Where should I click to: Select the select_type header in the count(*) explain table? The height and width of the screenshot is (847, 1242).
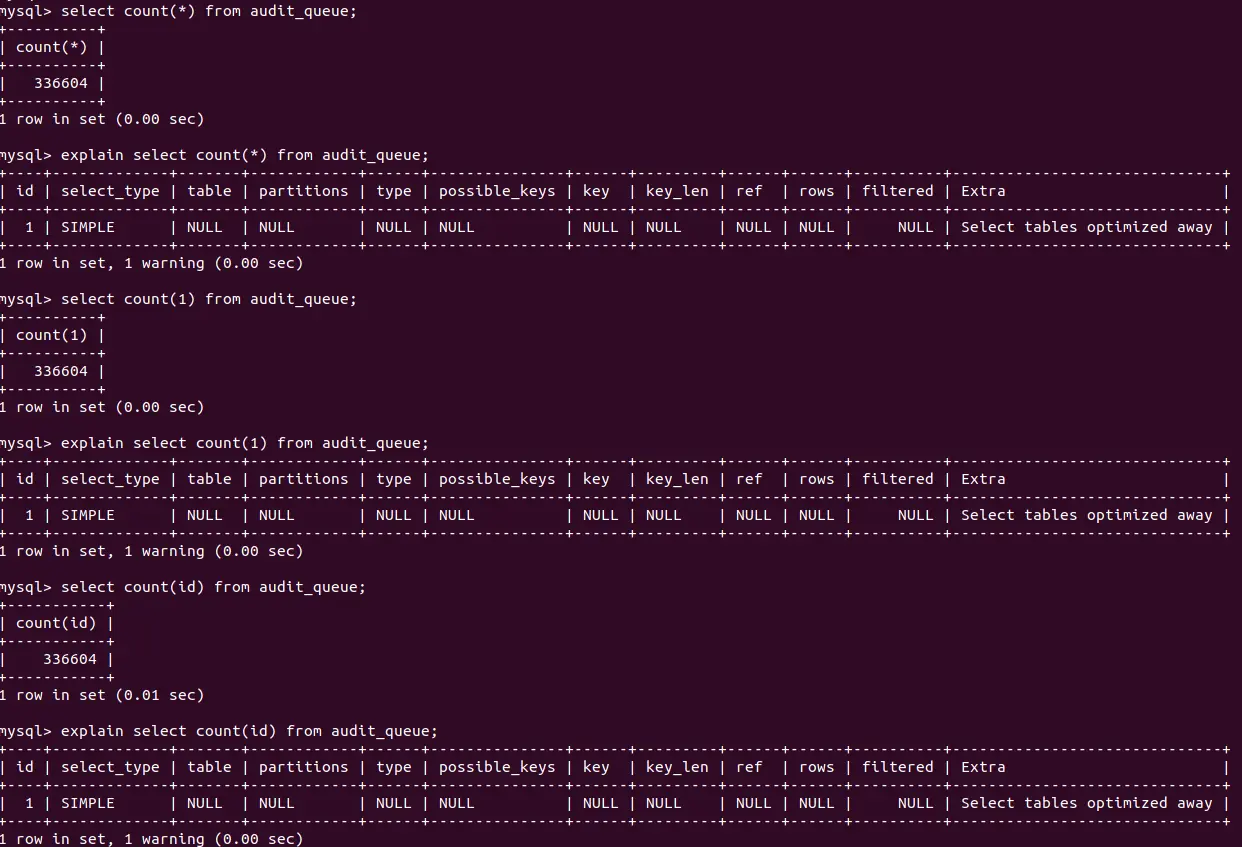click(110, 191)
